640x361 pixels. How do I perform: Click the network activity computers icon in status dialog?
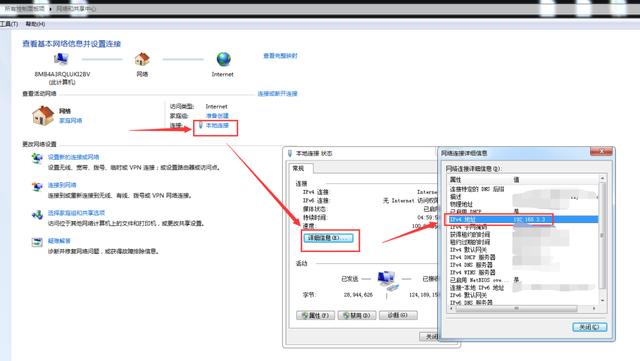387,280
